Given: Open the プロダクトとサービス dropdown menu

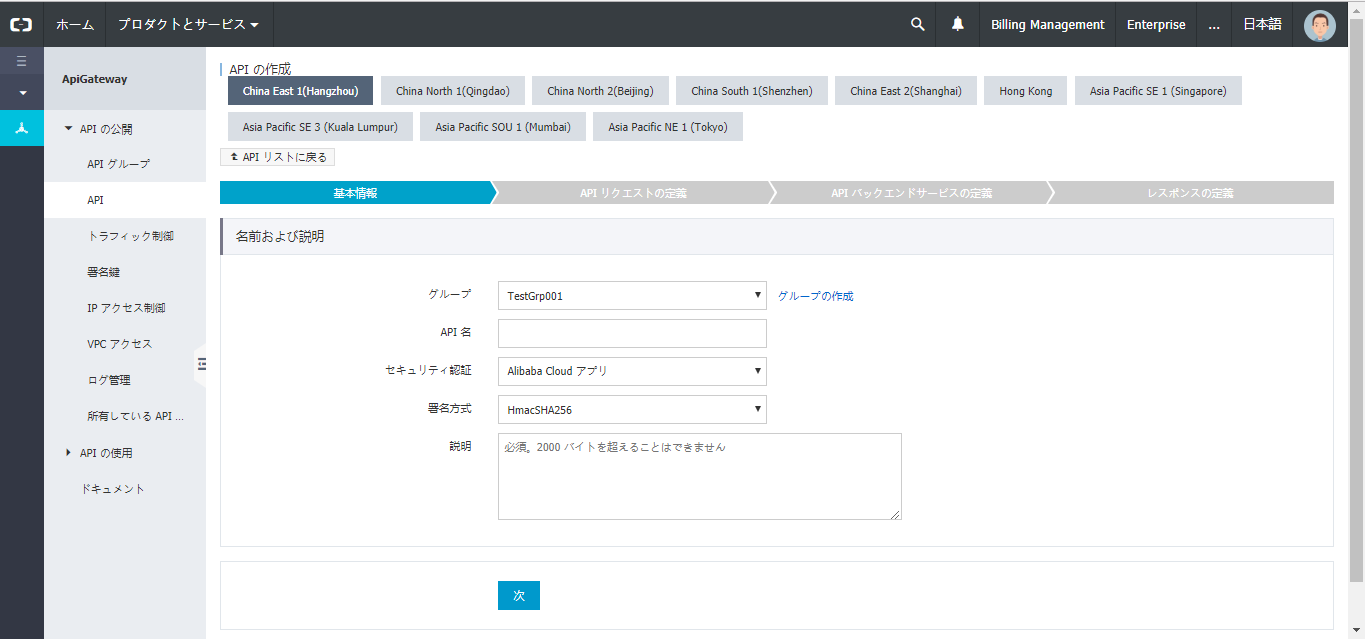Looking at the screenshot, I should [189, 24].
